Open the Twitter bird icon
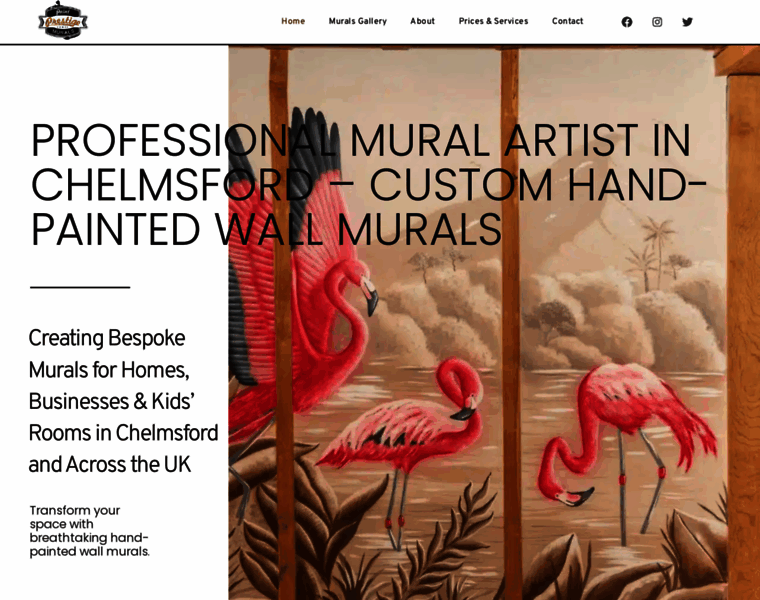 coord(687,22)
